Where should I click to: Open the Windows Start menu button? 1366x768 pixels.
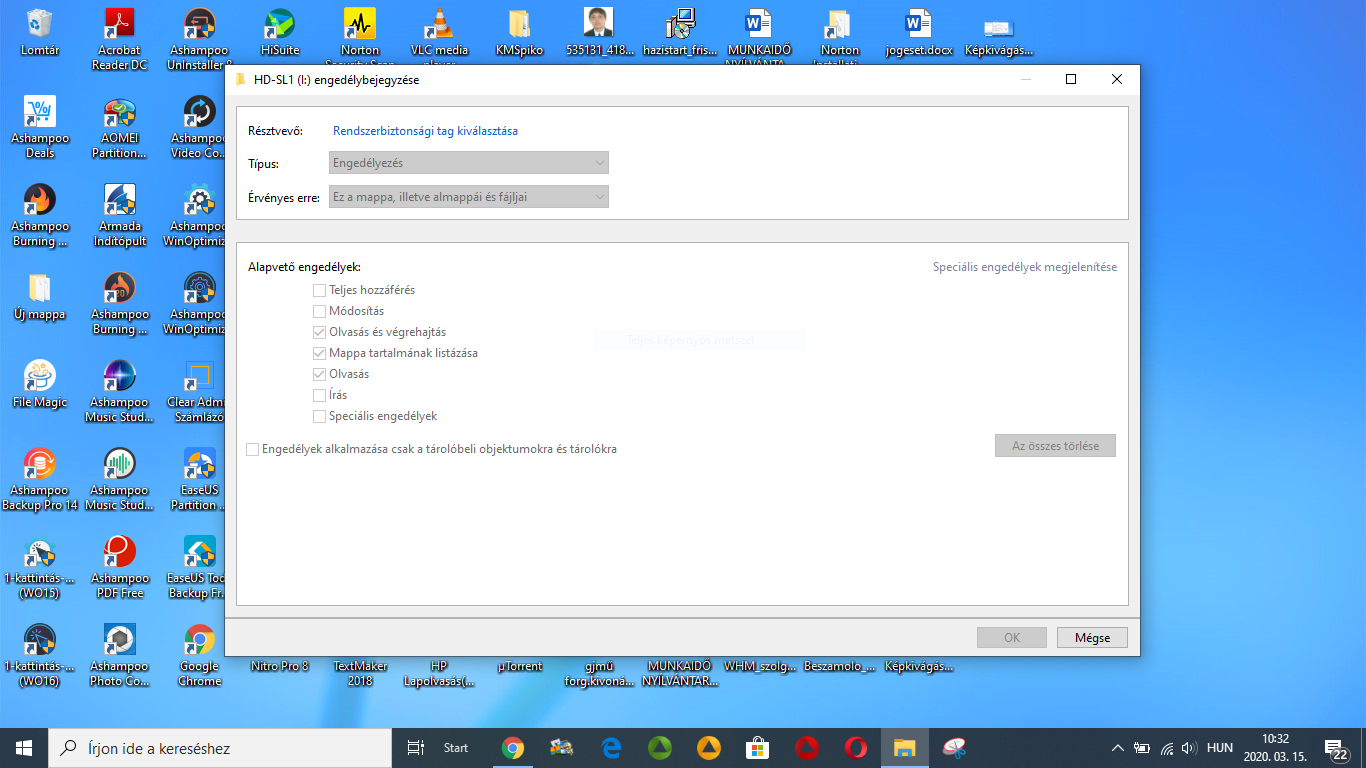coord(24,747)
